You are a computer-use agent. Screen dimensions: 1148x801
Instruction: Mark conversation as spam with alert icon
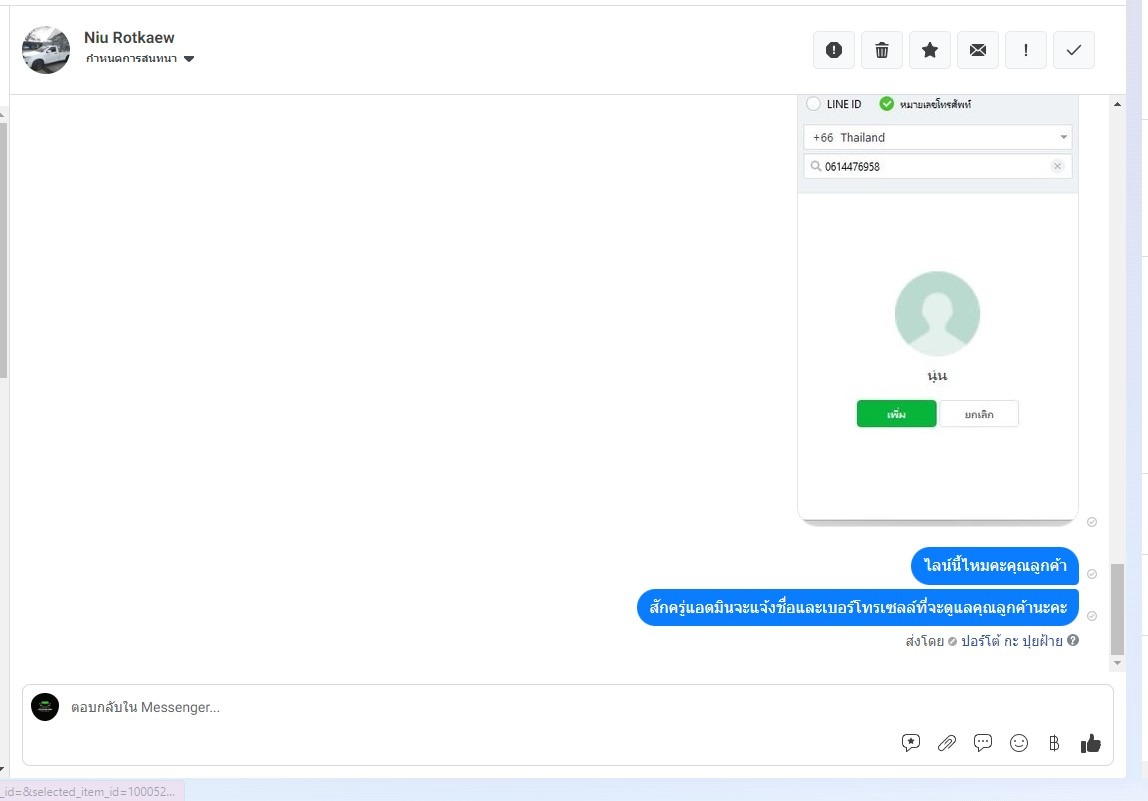(834, 50)
